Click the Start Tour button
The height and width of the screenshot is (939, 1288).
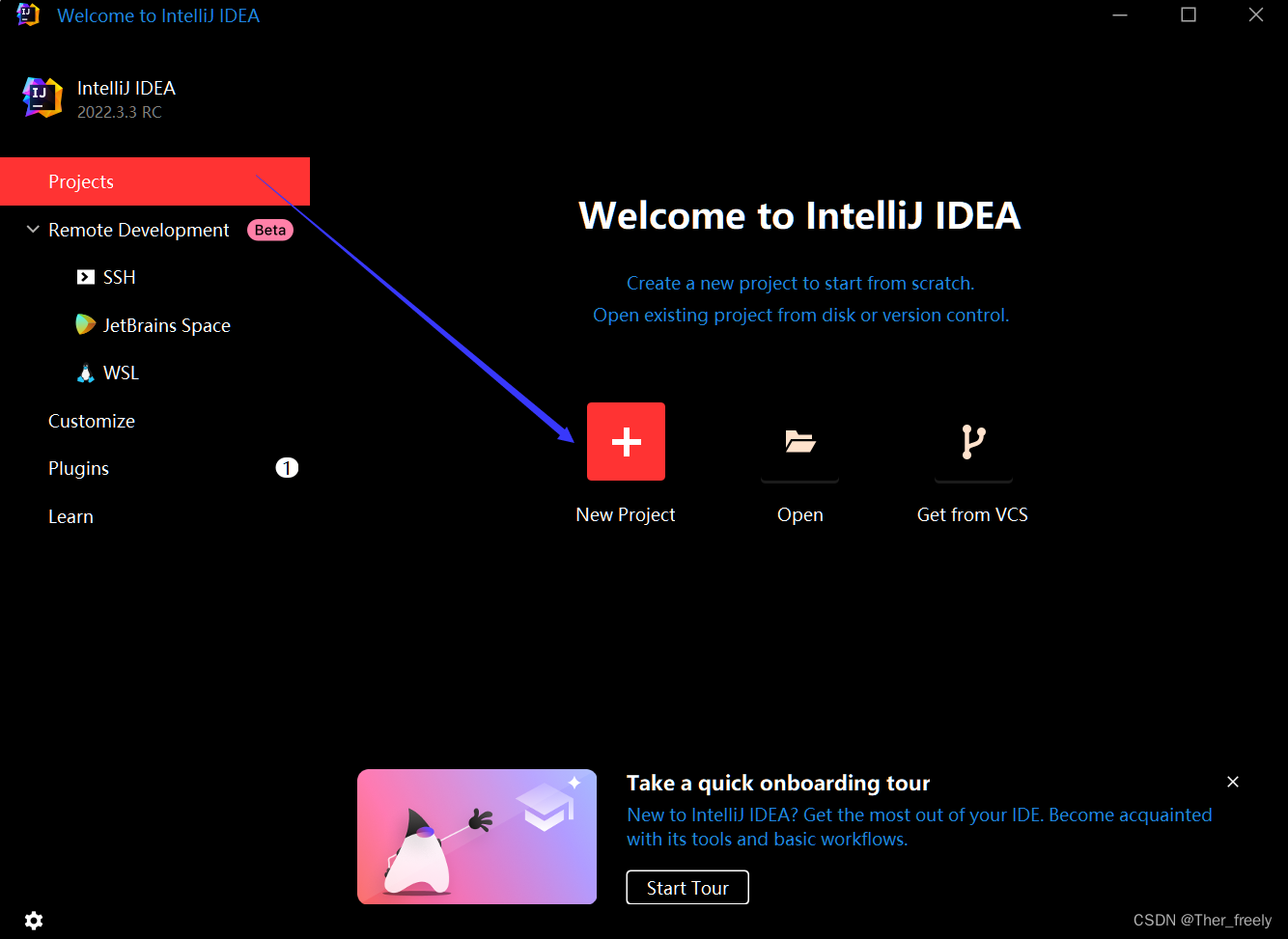pyautogui.click(x=687, y=888)
